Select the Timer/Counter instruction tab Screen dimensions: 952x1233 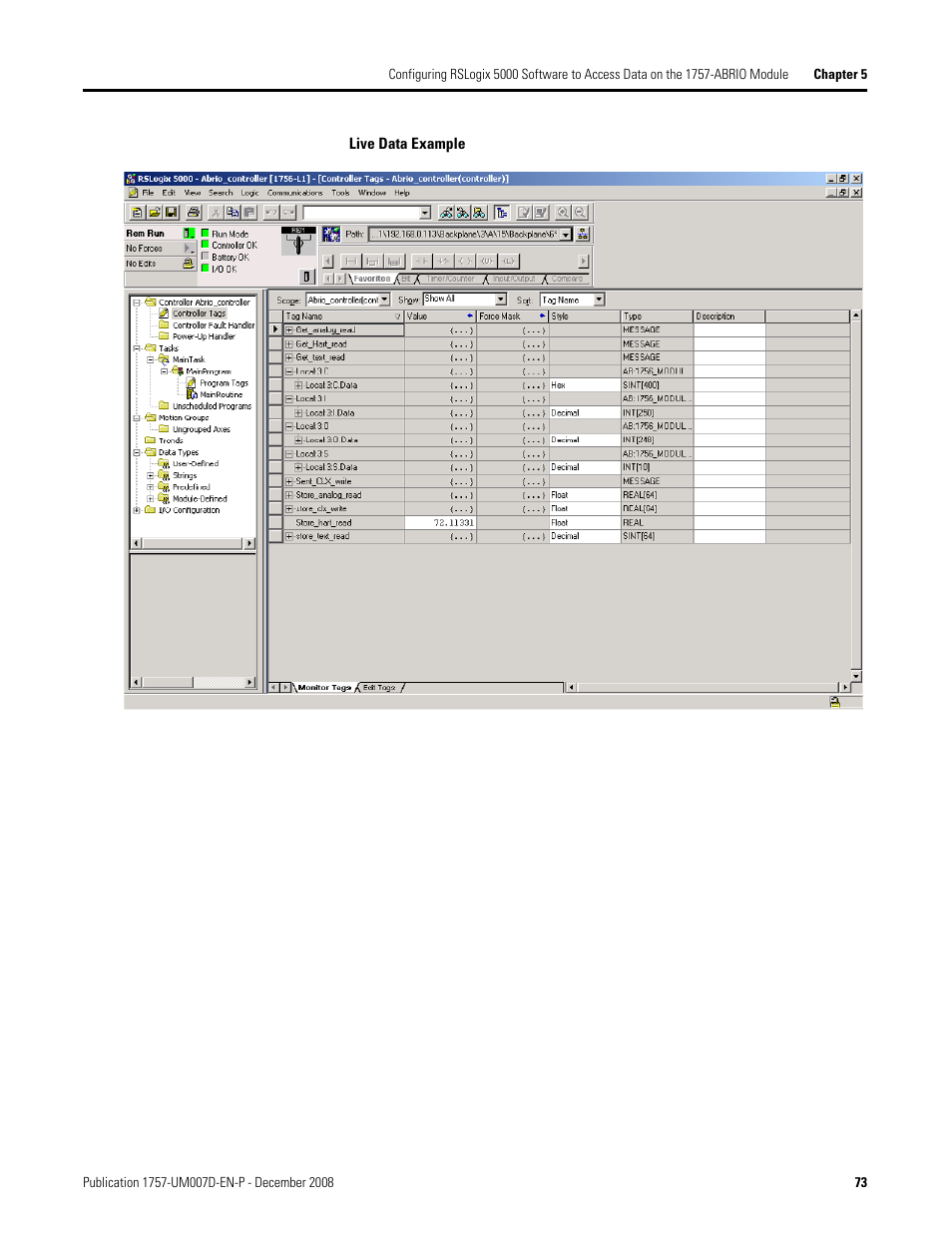pyautogui.click(x=450, y=279)
